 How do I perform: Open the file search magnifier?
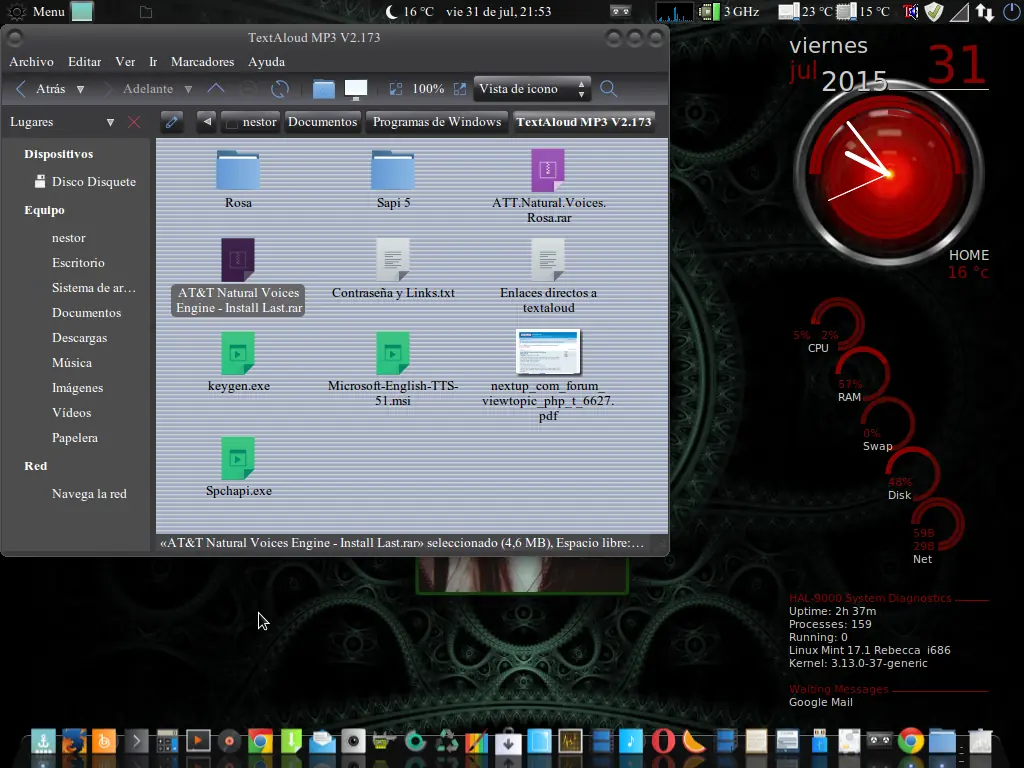click(x=608, y=89)
